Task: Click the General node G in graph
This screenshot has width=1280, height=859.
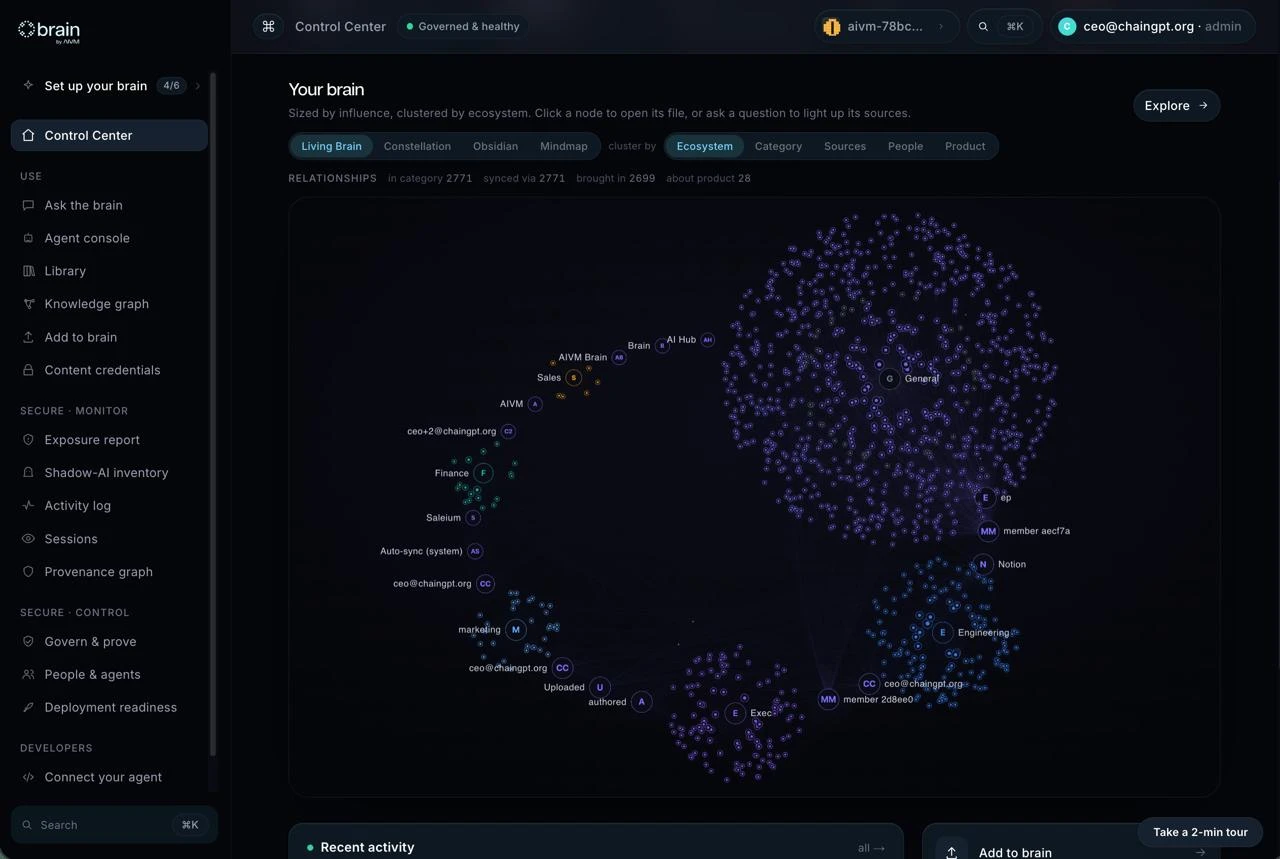Action: (890, 379)
